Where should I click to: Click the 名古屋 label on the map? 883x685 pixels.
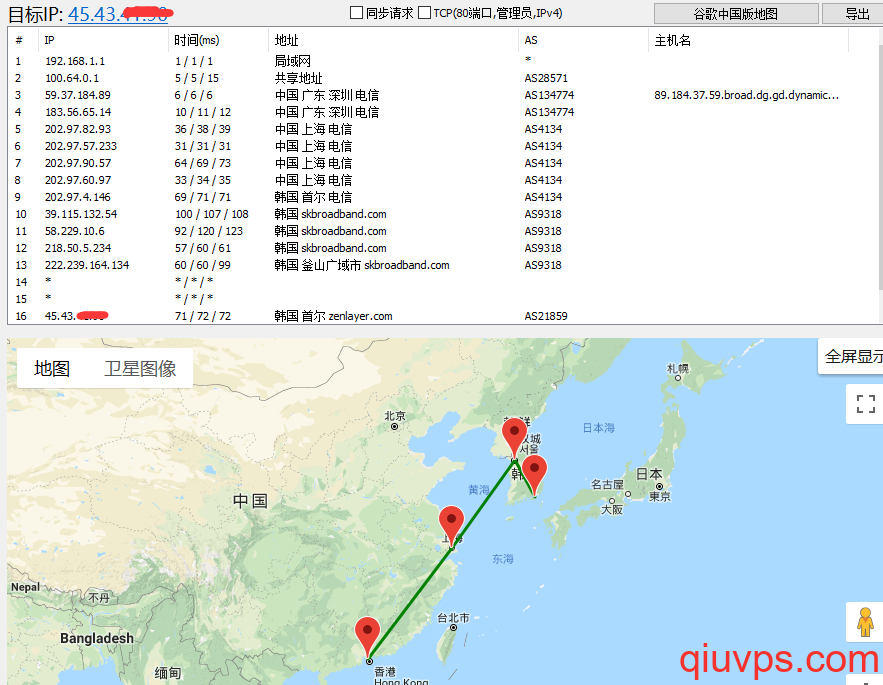pos(607,484)
